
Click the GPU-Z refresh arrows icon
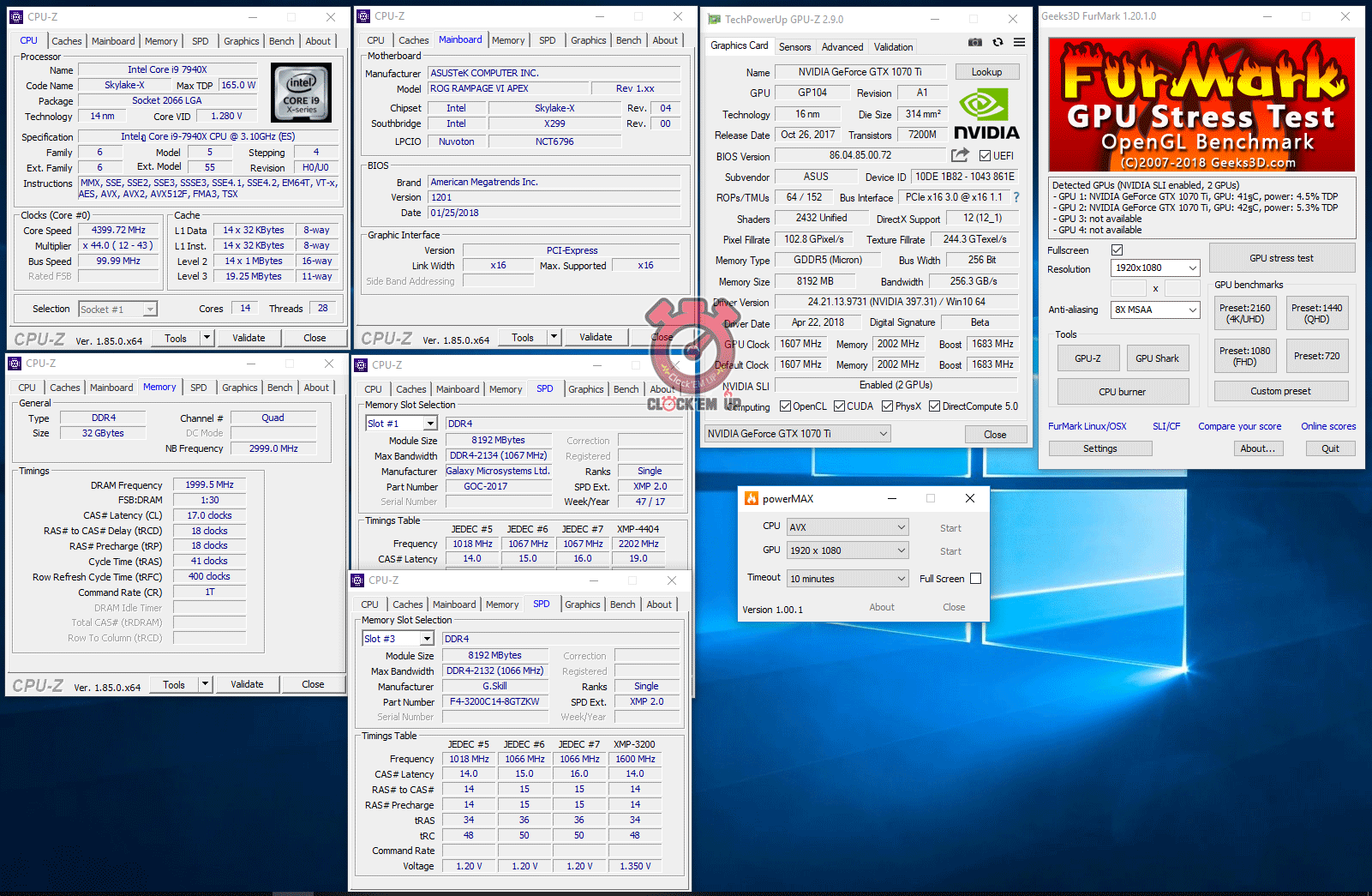pos(998,42)
